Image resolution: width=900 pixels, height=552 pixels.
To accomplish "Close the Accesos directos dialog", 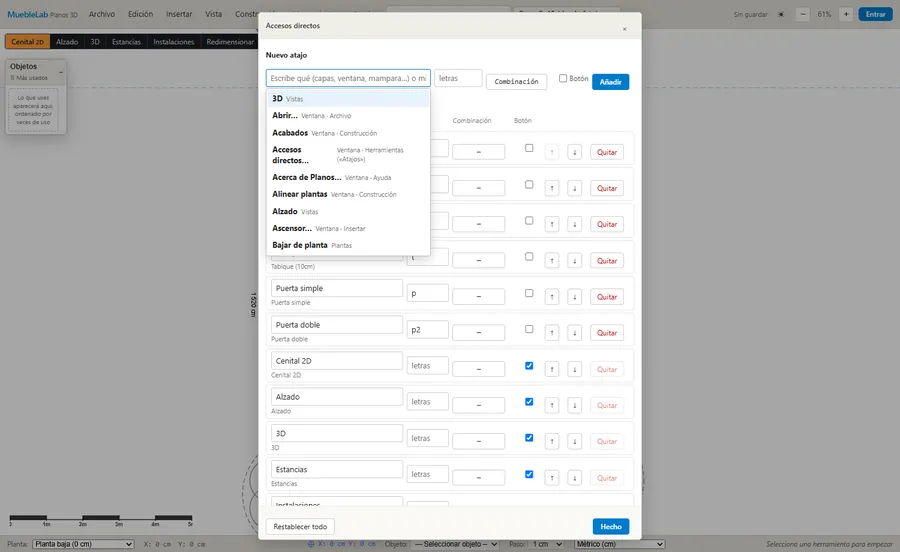I will tap(624, 29).
